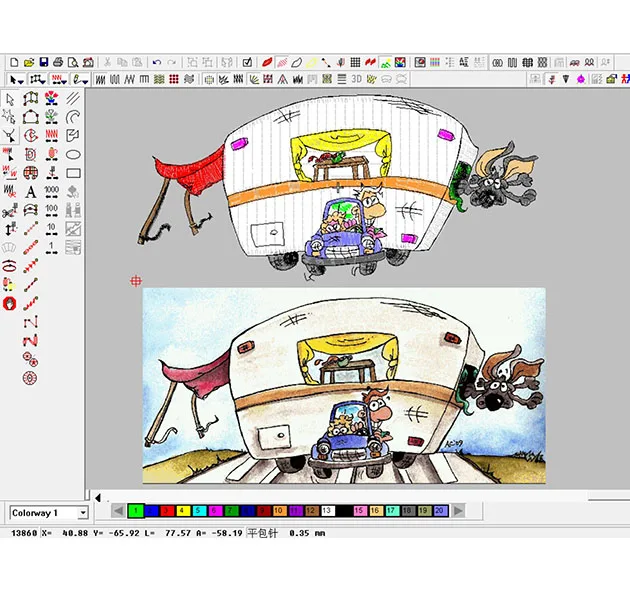Click the Undo arrow icon
630x591 pixels.
[x=157, y=62]
